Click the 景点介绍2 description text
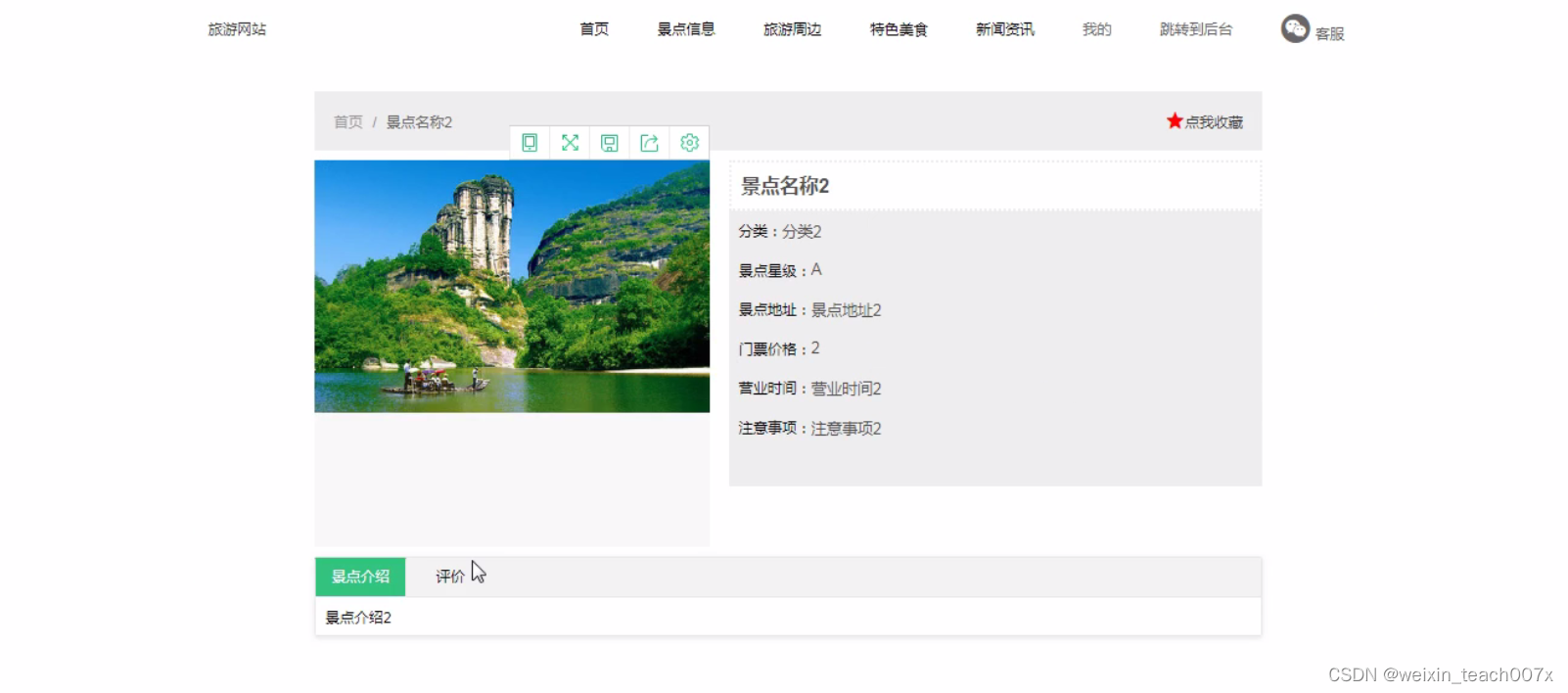The height and width of the screenshot is (693, 1568). pos(358,618)
